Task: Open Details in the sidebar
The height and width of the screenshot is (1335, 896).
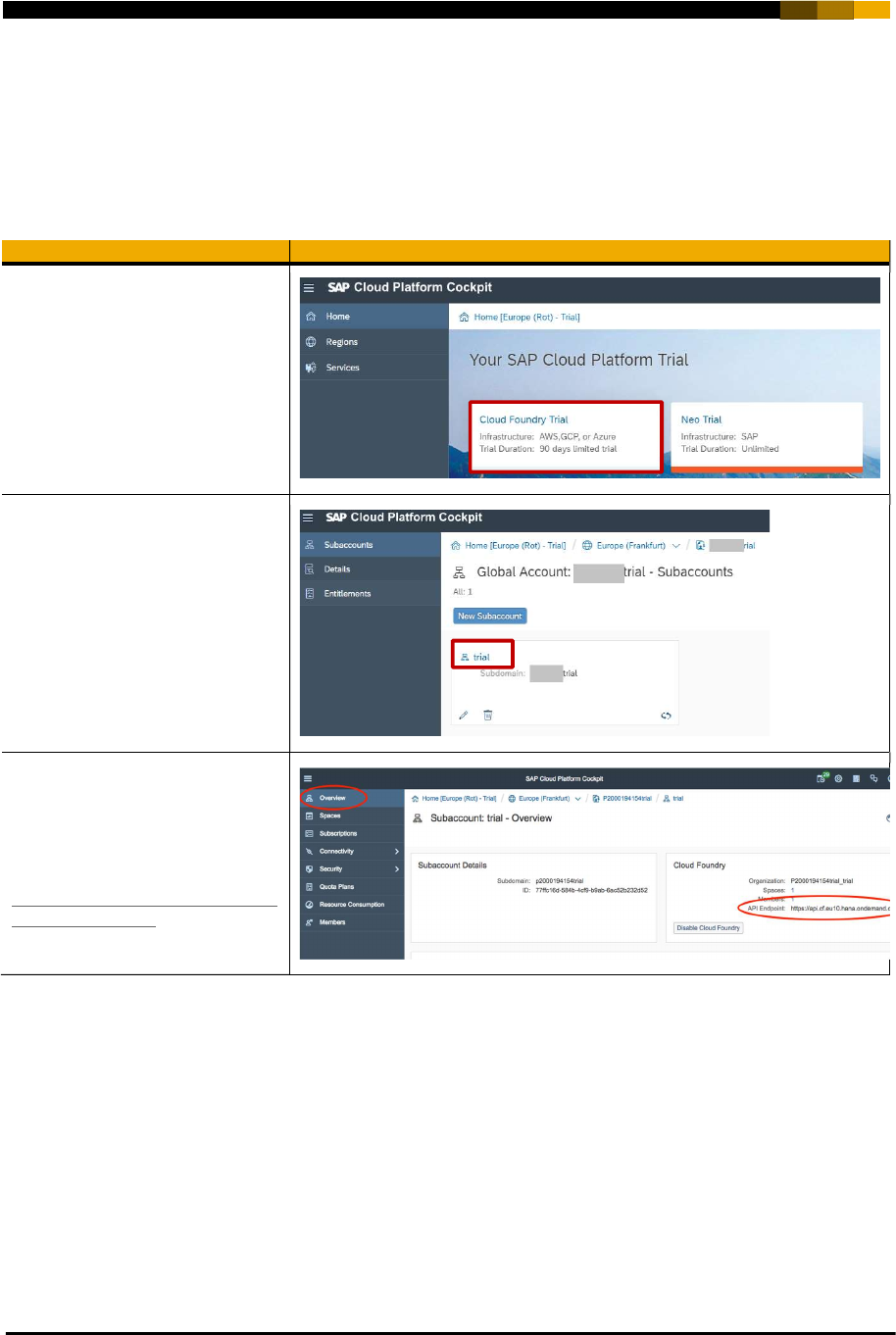Action: [371, 569]
